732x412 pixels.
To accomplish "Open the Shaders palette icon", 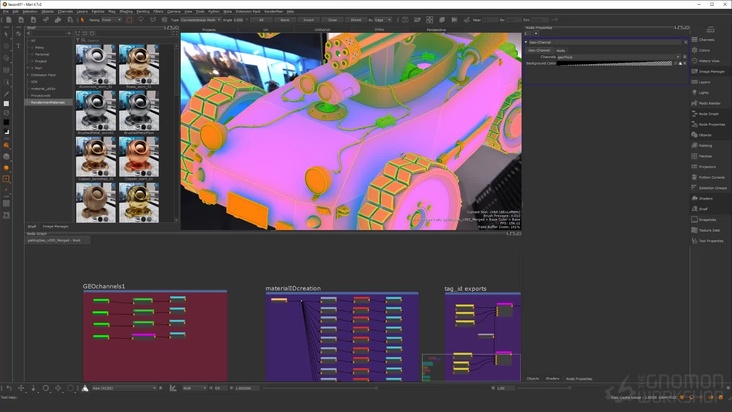I will (x=693, y=198).
